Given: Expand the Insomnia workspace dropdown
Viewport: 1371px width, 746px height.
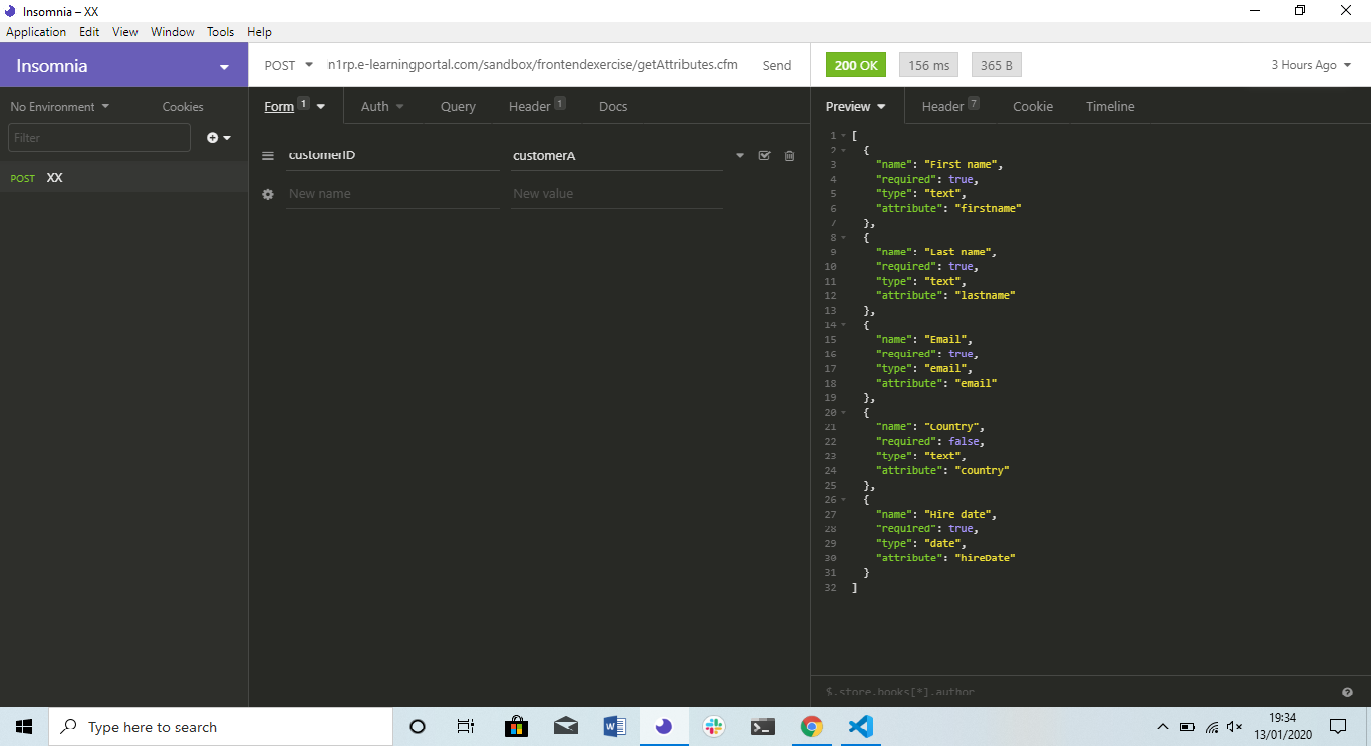Looking at the screenshot, I should [124, 66].
